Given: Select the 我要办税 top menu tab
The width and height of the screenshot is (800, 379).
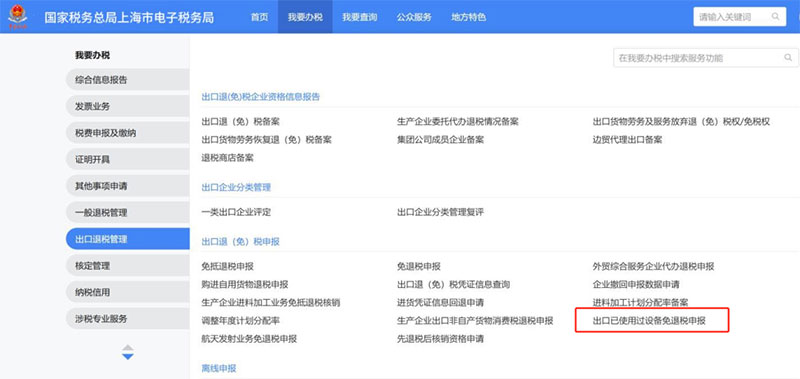Looking at the screenshot, I should 305,17.
